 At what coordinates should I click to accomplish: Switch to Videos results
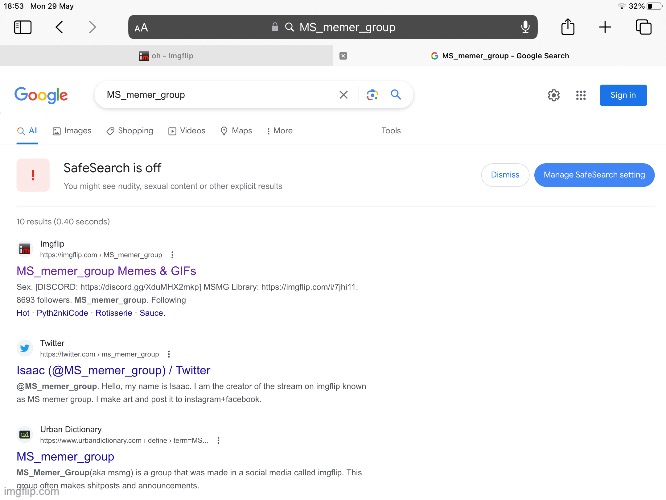pyautogui.click(x=186, y=131)
